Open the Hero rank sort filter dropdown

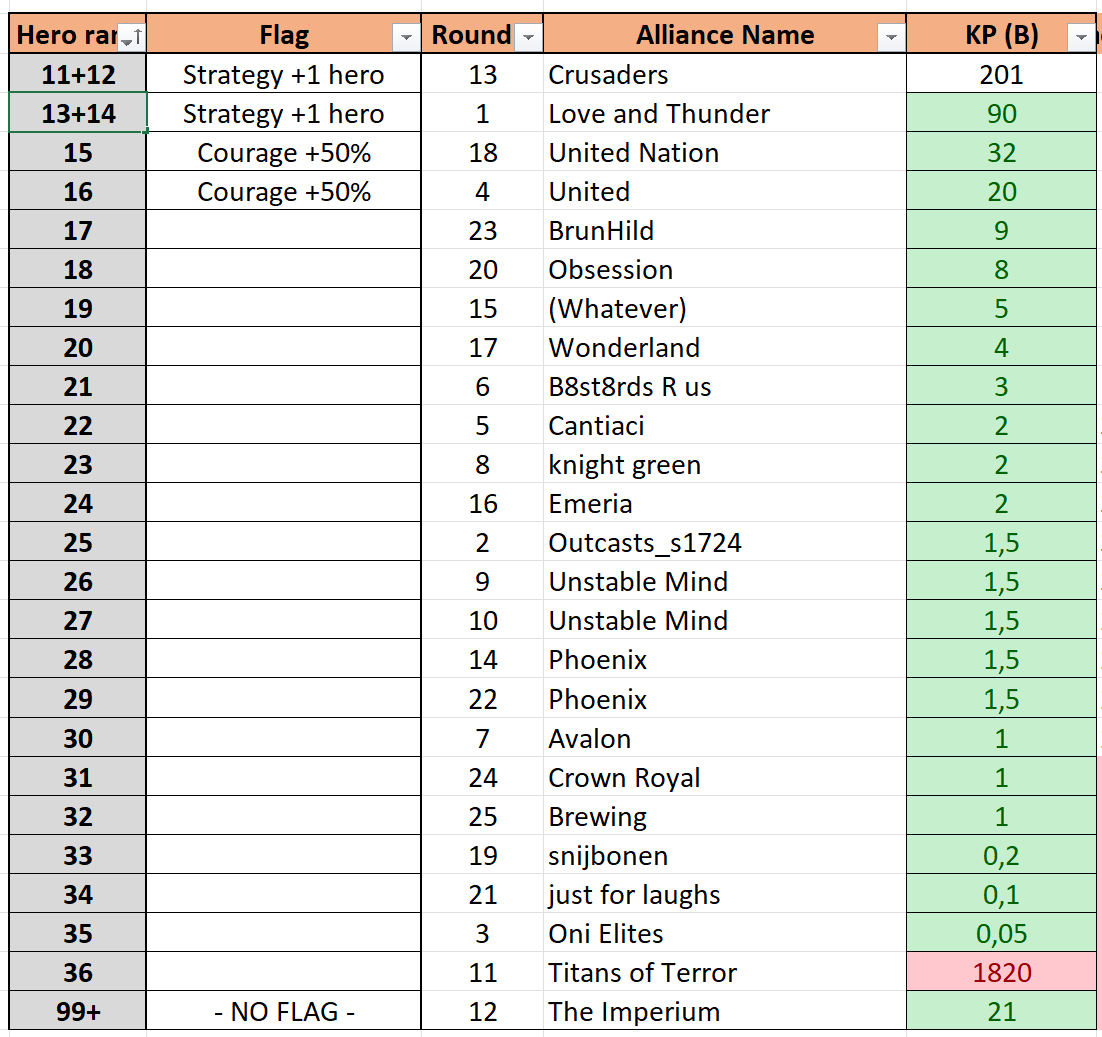pos(131,38)
